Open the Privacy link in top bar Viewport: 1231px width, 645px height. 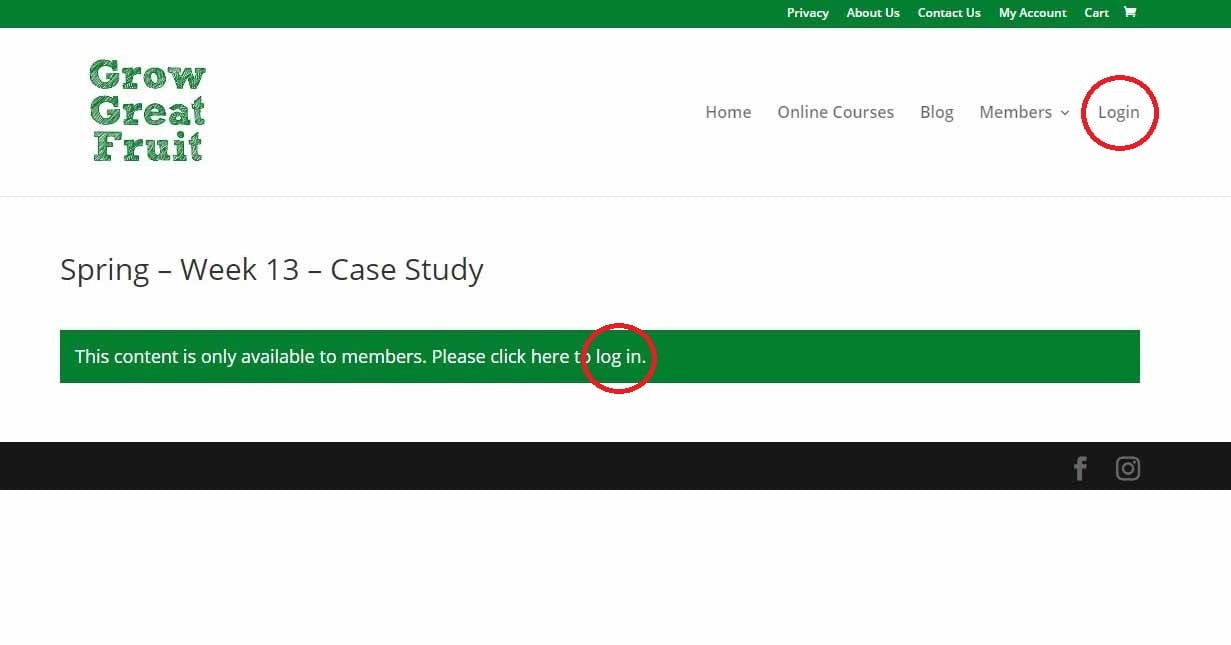[808, 13]
